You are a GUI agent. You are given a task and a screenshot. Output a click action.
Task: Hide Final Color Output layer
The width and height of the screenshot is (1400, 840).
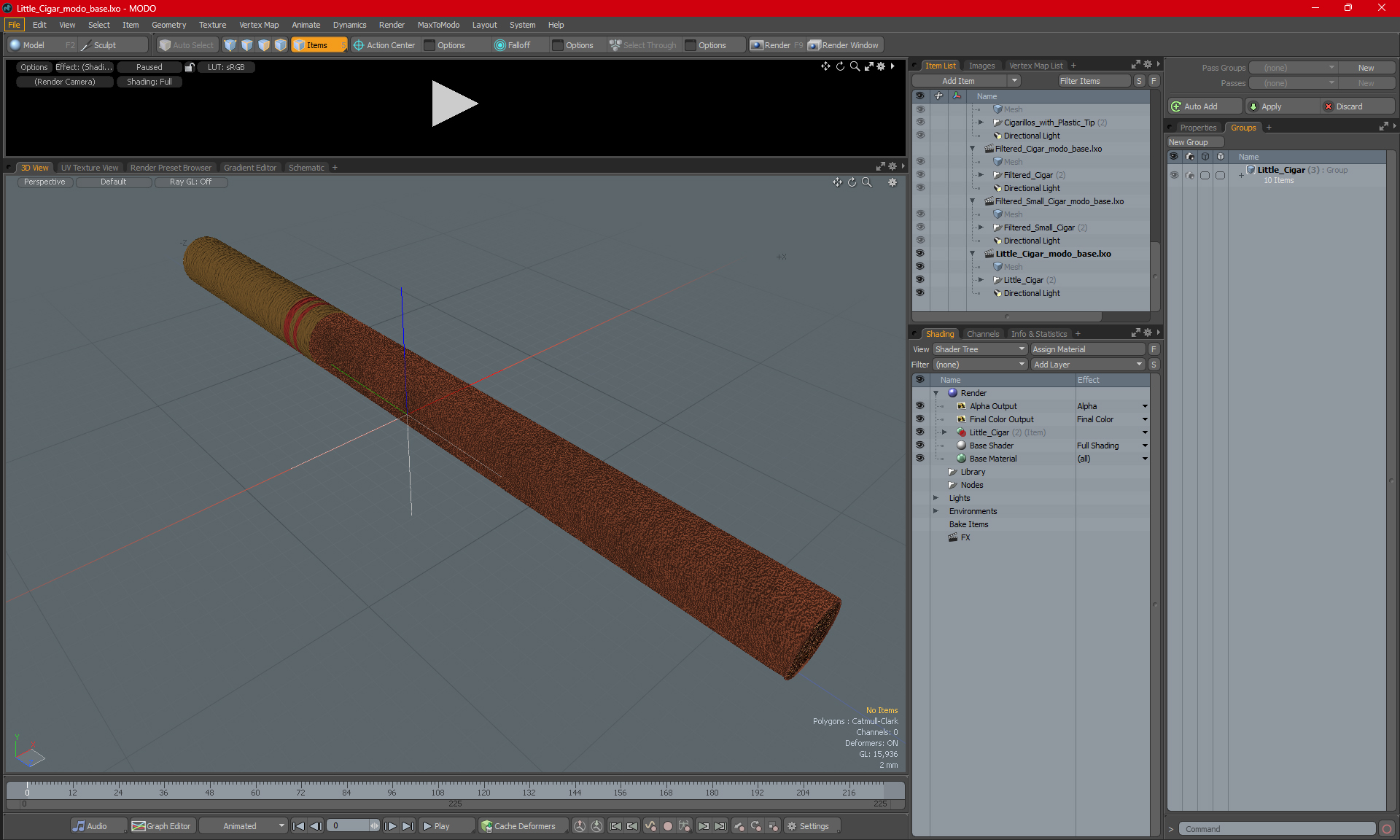click(920, 419)
